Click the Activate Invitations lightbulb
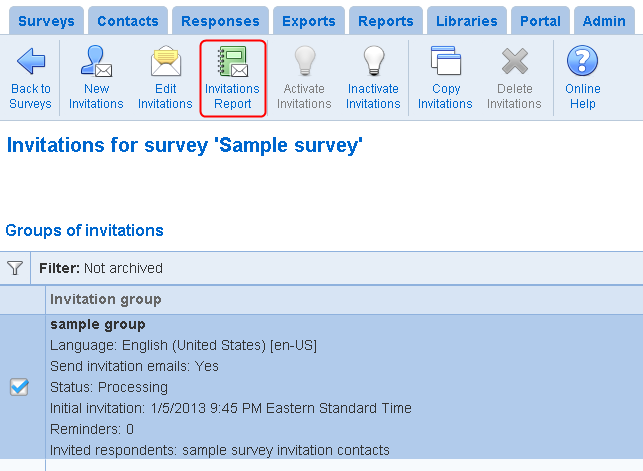643x471 pixels. 305,61
